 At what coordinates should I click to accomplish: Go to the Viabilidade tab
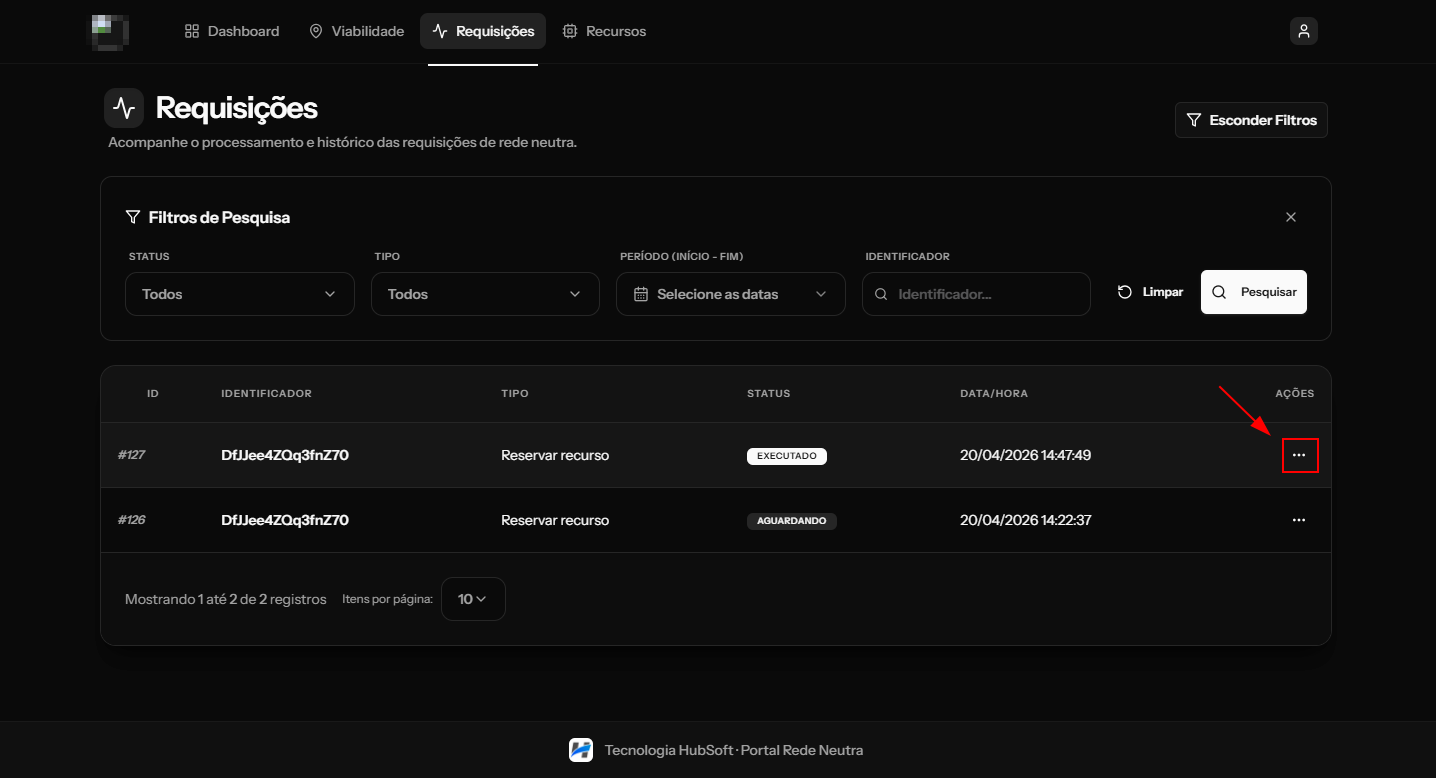356,31
